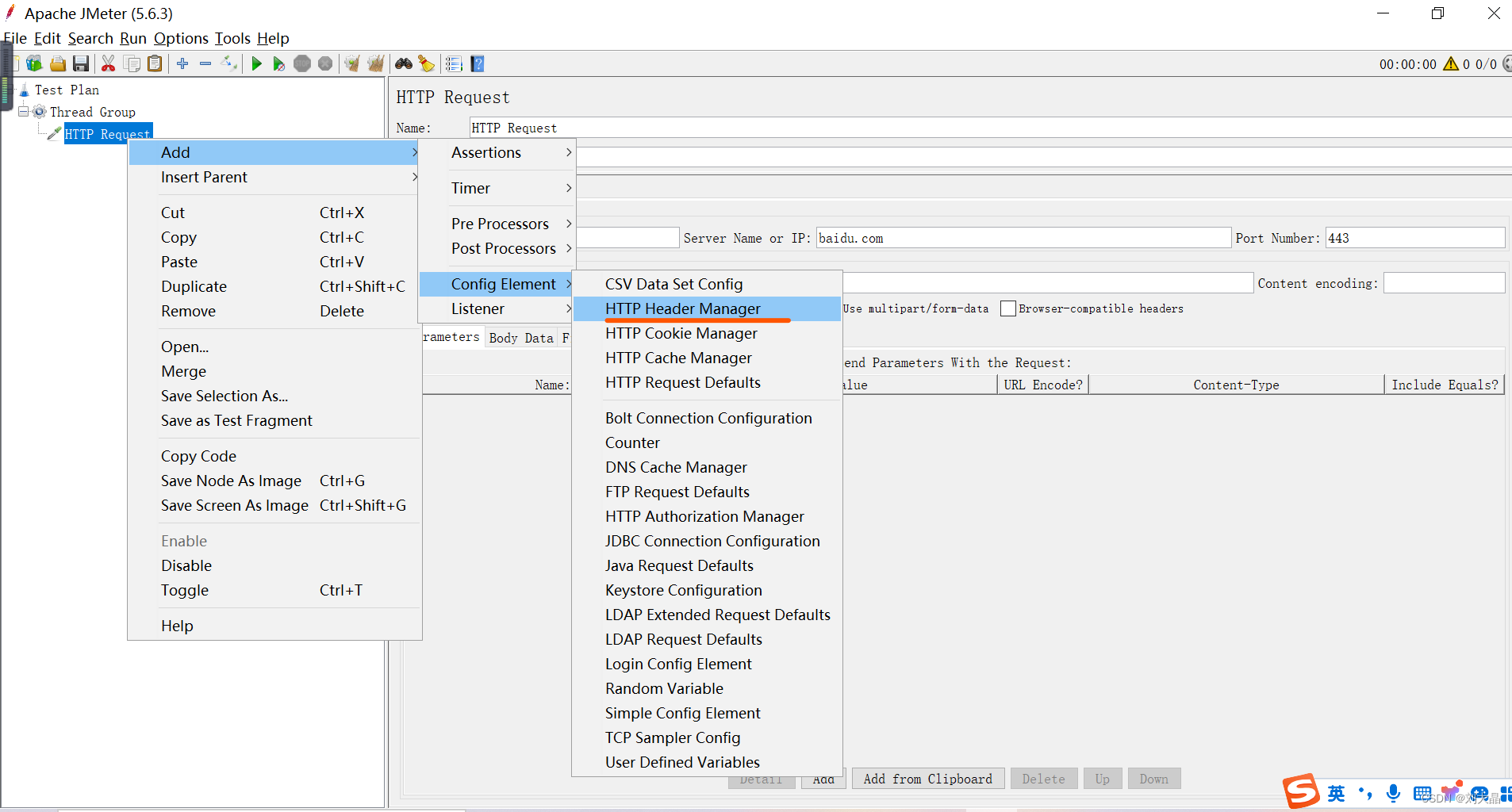
Task: Check Browser-compatible headers checkbox
Action: [x=1008, y=308]
